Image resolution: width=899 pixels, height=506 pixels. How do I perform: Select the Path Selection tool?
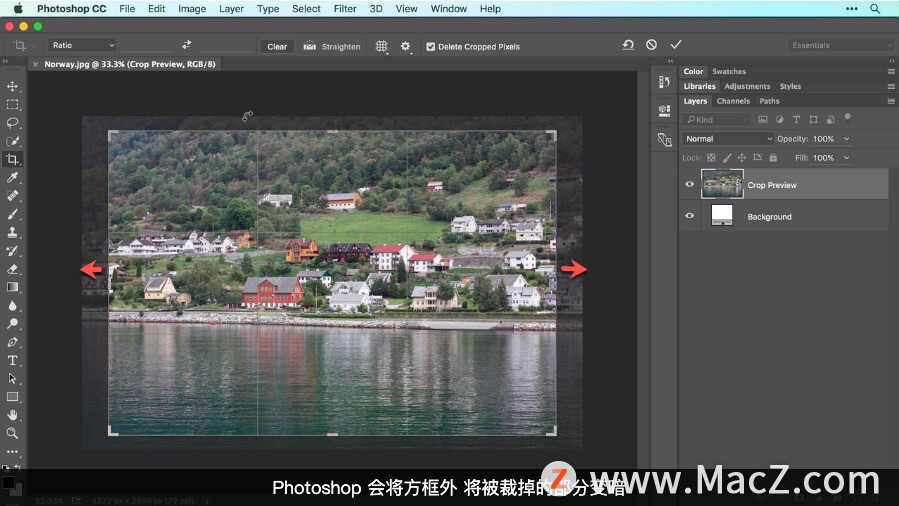point(12,379)
